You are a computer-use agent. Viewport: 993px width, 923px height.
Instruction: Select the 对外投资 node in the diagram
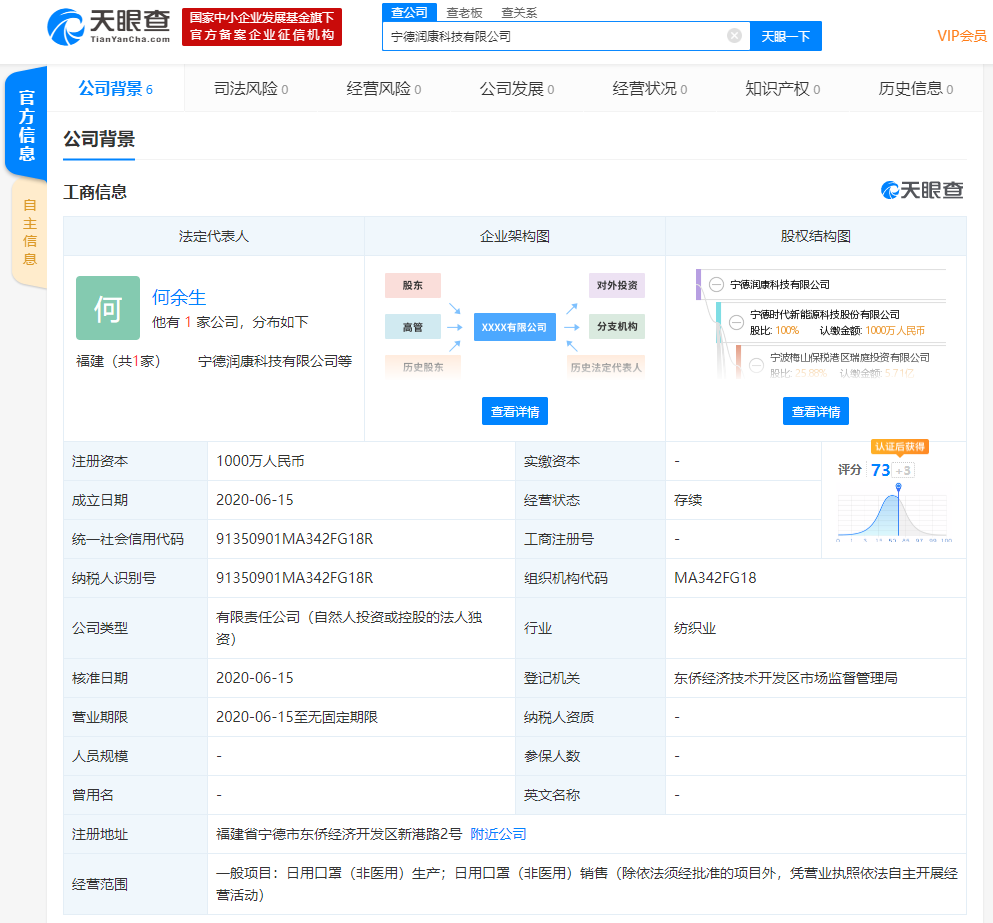[x=616, y=285]
